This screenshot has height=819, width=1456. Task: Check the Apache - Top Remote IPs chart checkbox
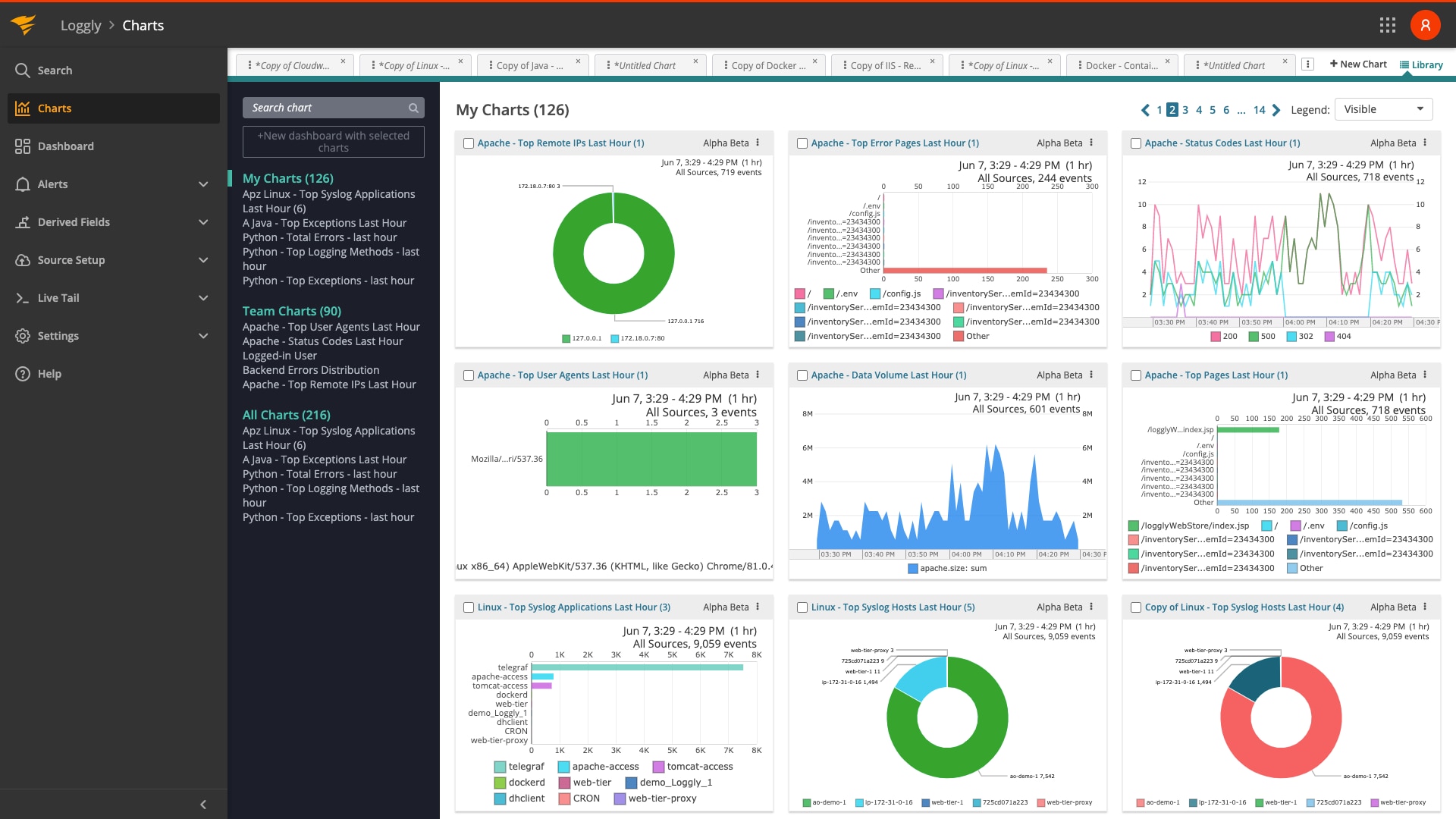[x=467, y=143]
